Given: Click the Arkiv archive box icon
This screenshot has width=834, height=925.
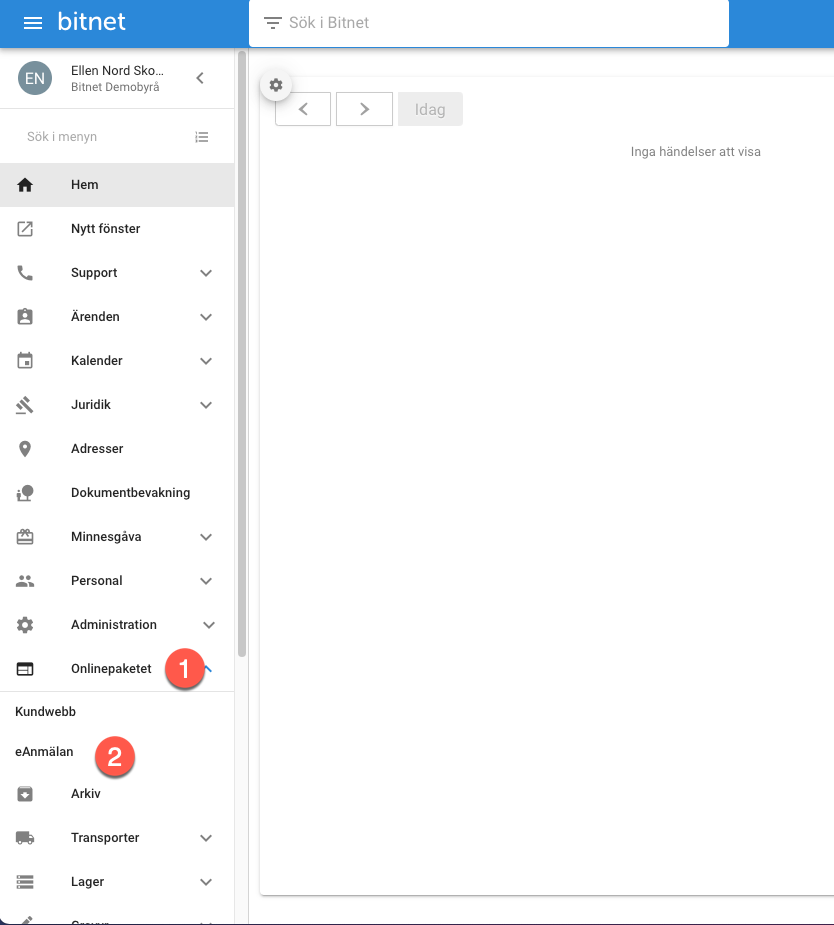Looking at the screenshot, I should [25, 794].
